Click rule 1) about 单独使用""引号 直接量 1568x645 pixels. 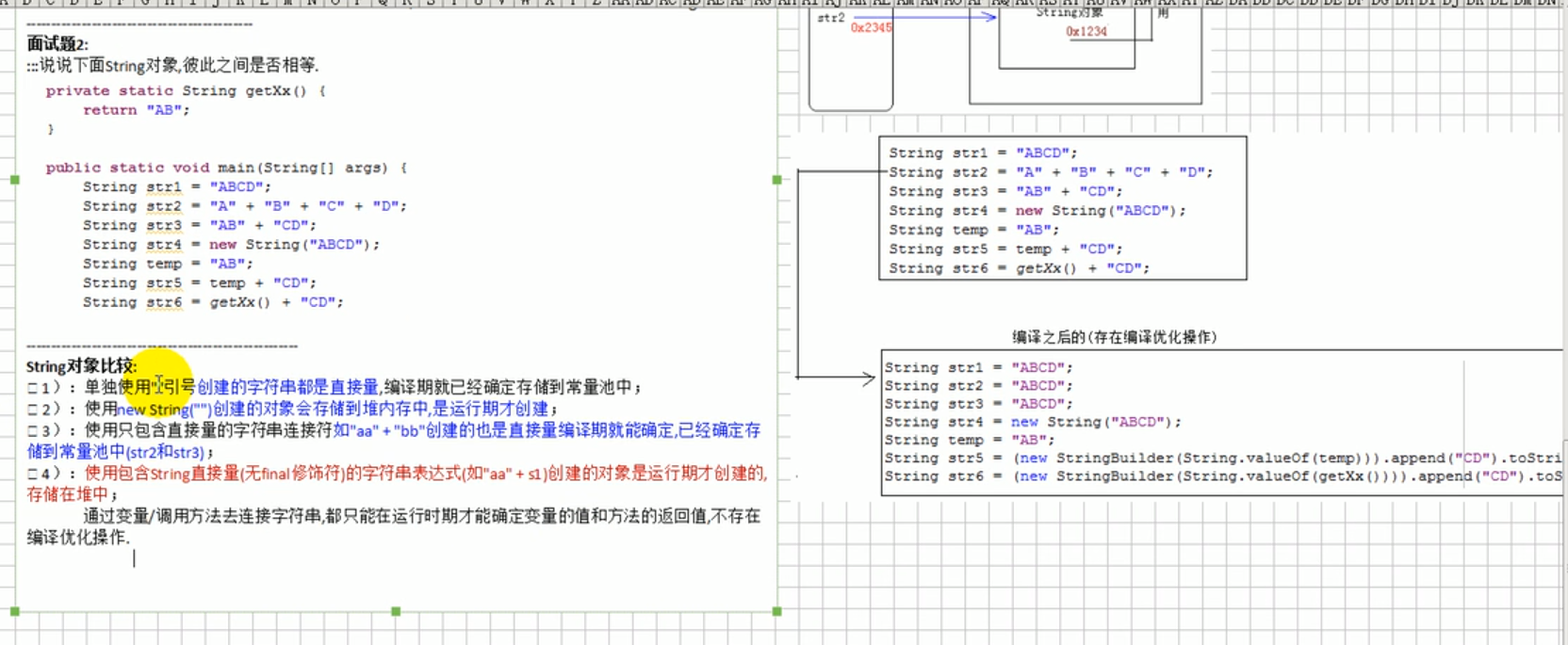[335, 387]
